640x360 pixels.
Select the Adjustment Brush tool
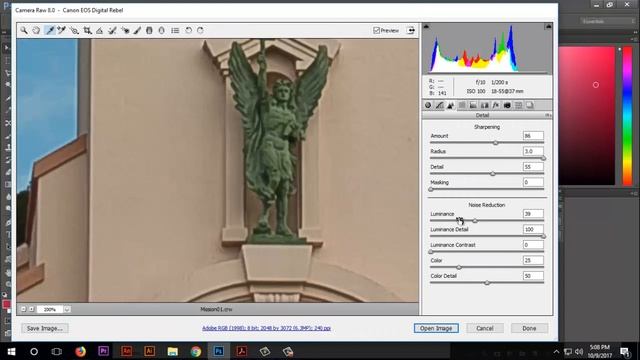click(x=137, y=30)
